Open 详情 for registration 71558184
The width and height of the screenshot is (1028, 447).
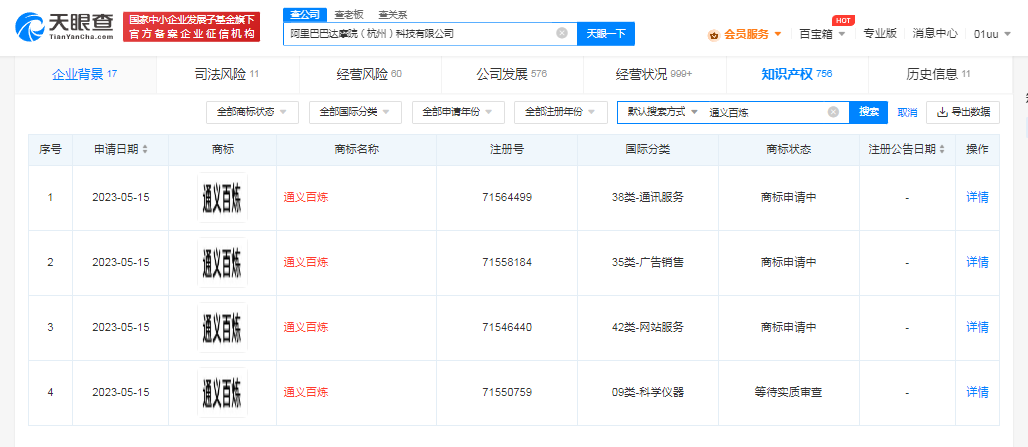click(x=978, y=262)
